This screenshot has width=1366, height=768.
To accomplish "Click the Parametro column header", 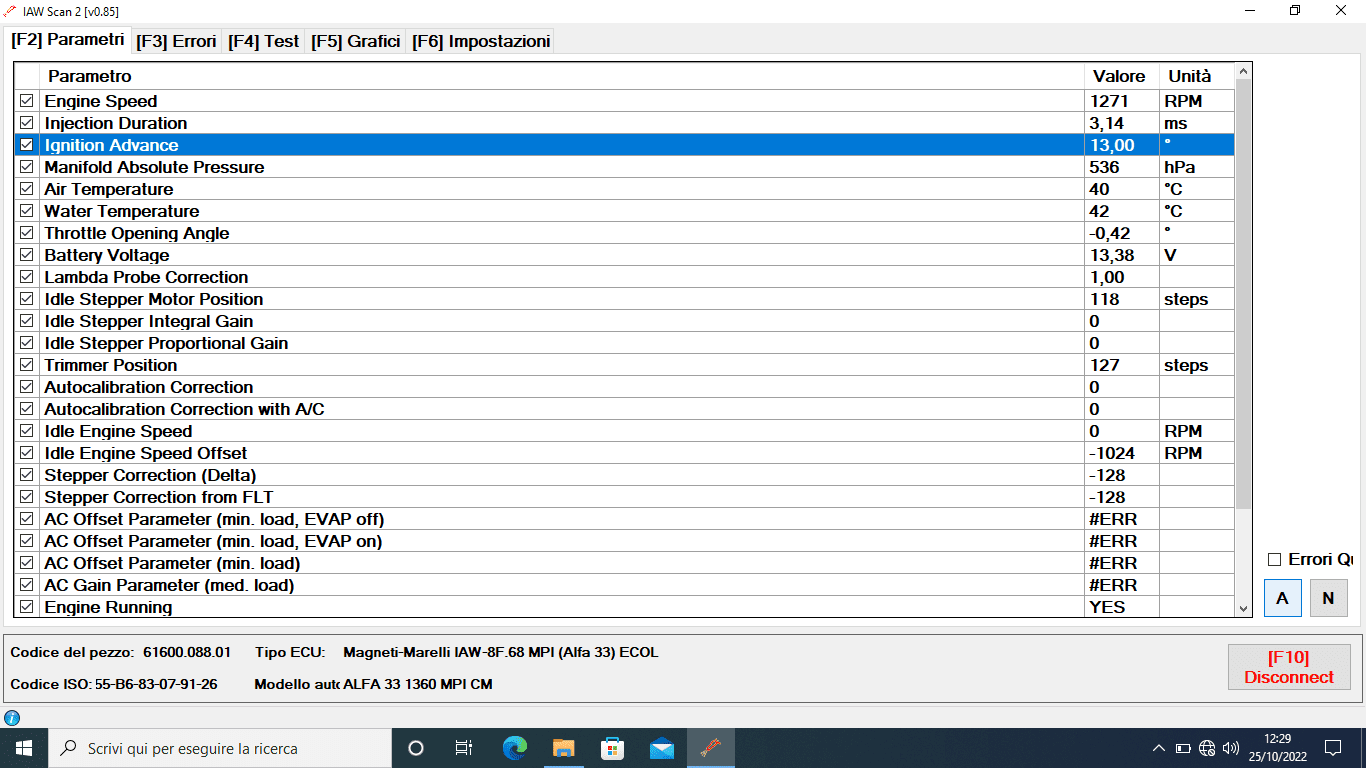I will (562, 76).
